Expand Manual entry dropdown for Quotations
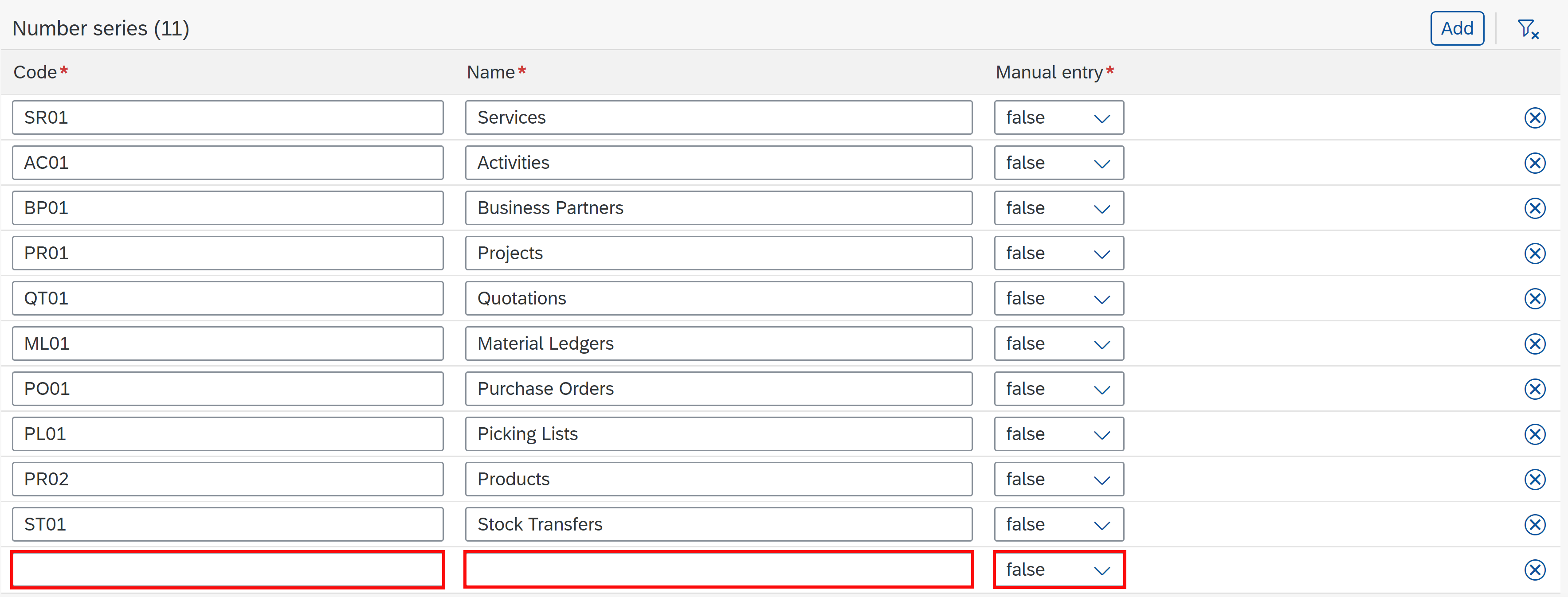Screen dimensions: 1568x597 [x=1058, y=298]
